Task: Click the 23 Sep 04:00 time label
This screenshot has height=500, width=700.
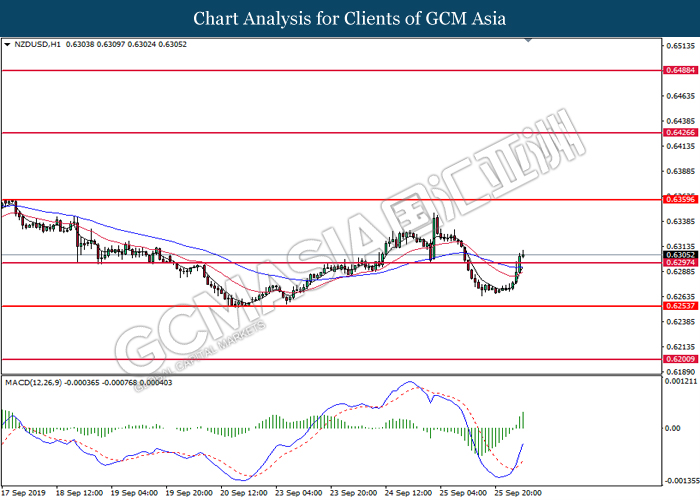Action: (x=299, y=493)
